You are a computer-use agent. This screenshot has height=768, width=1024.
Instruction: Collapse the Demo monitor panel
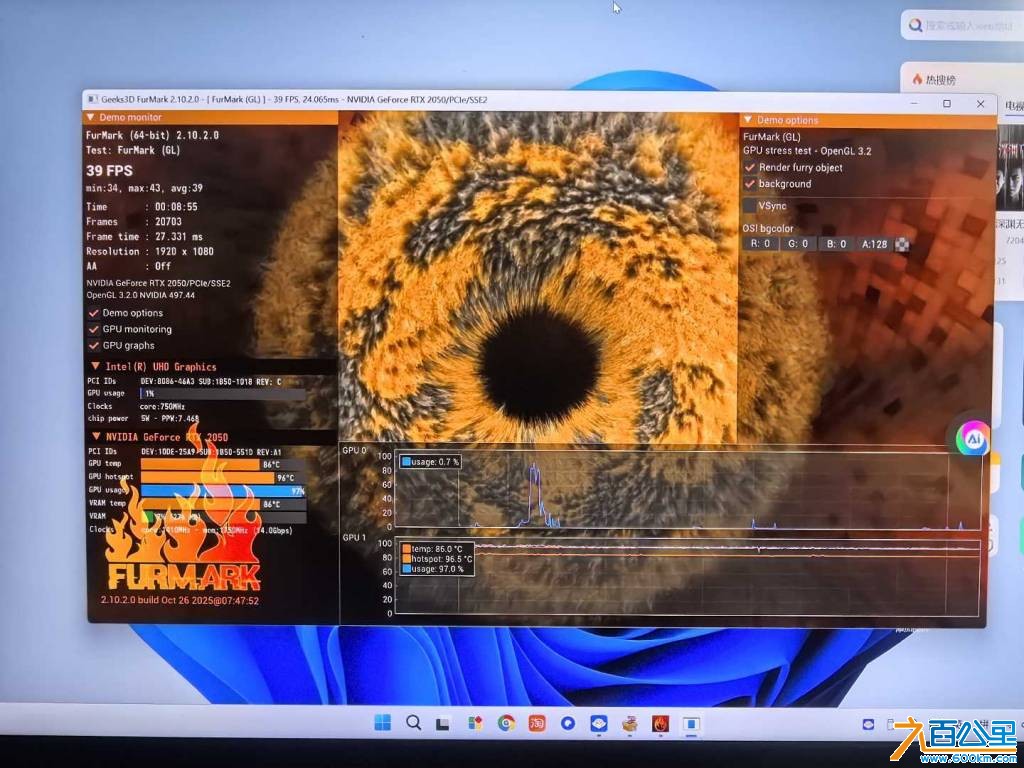point(90,117)
